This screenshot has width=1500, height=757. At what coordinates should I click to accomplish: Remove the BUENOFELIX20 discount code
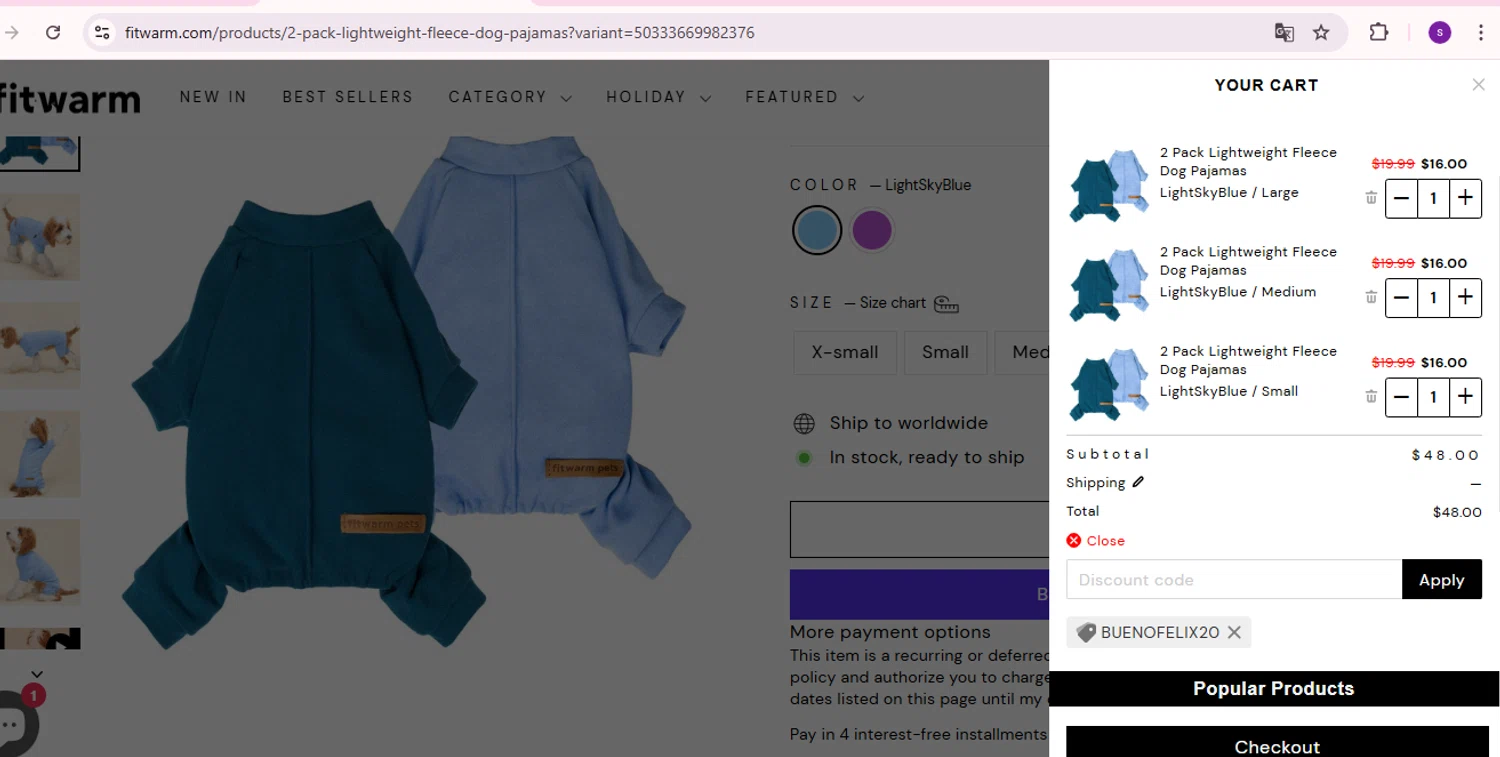[x=1234, y=632]
